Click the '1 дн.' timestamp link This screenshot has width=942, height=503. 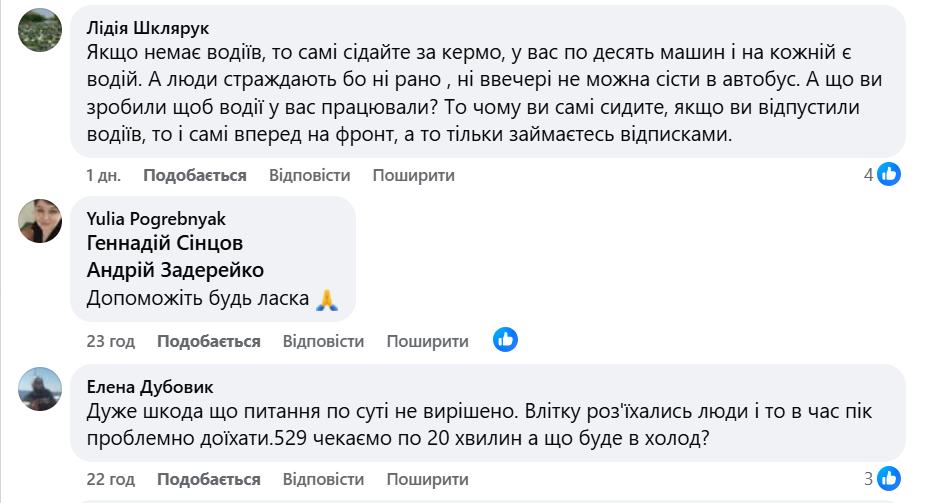point(103,175)
